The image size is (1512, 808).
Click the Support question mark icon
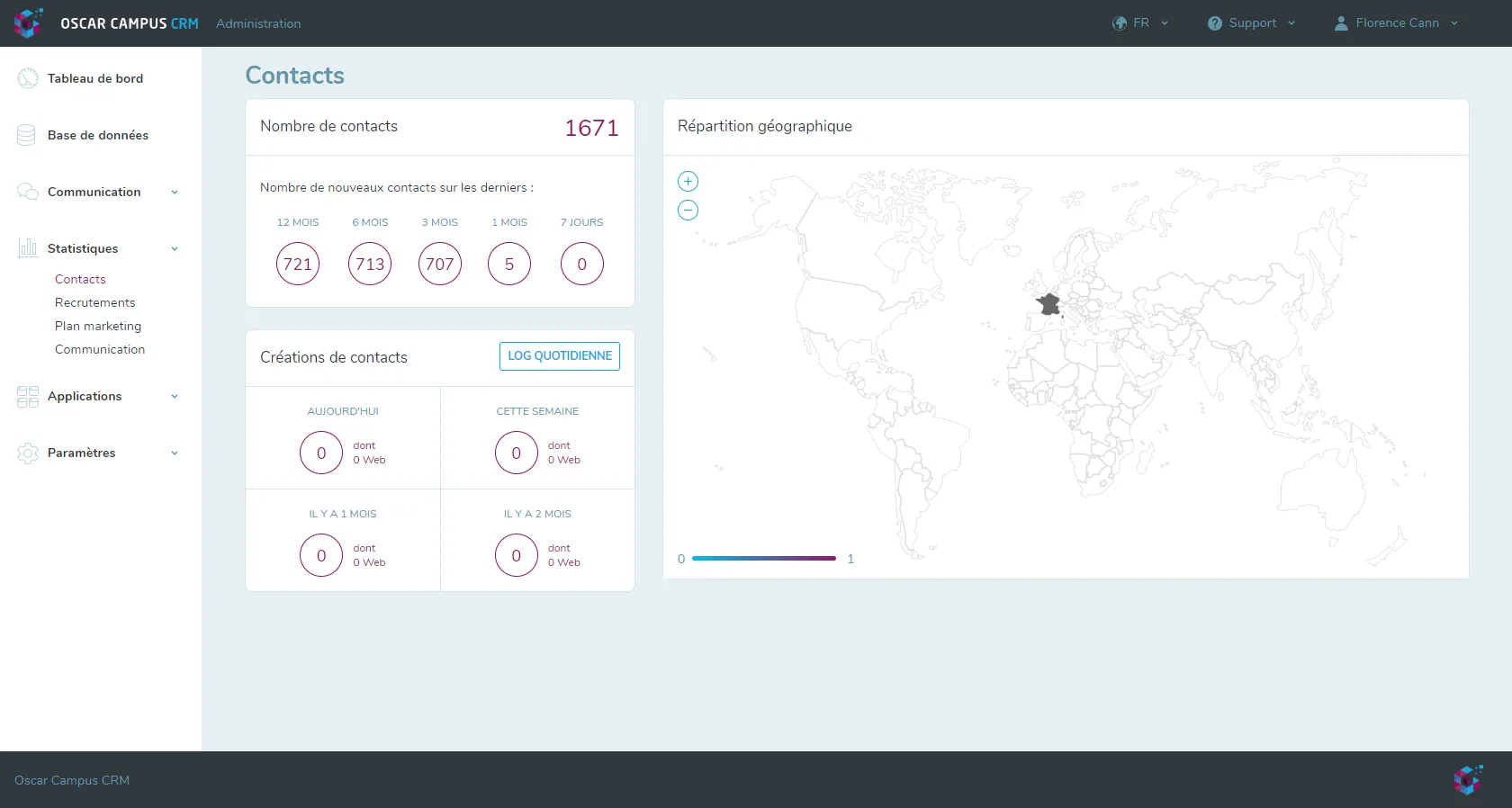[x=1215, y=23]
